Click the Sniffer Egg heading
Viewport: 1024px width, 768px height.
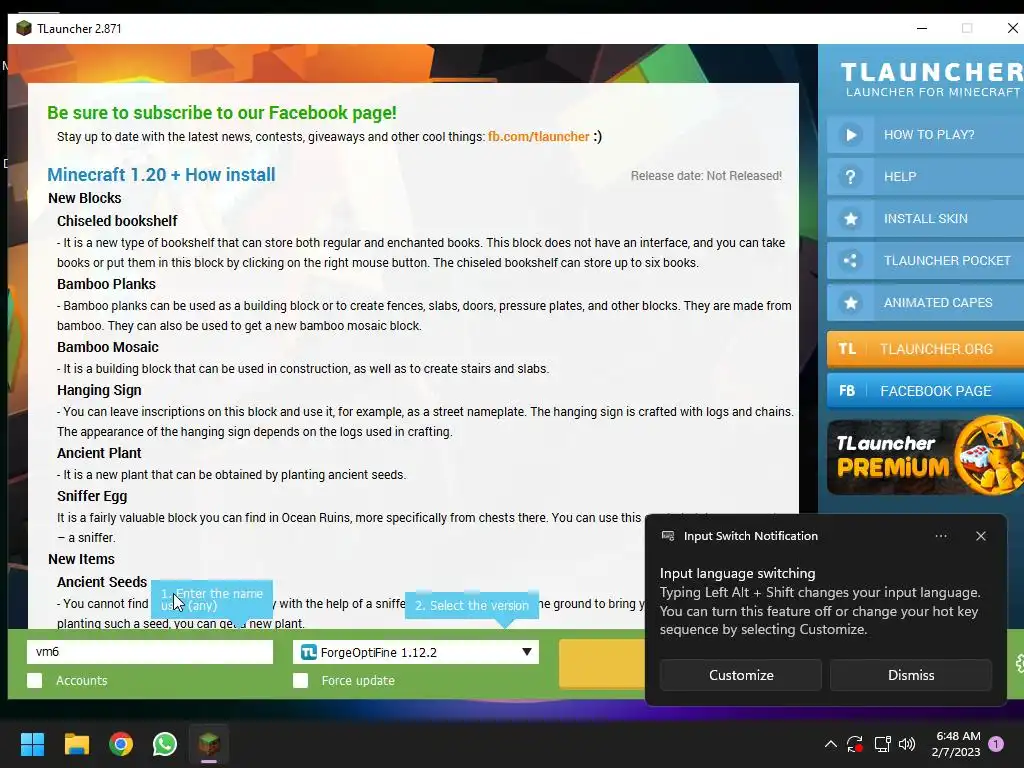coord(92,496)
